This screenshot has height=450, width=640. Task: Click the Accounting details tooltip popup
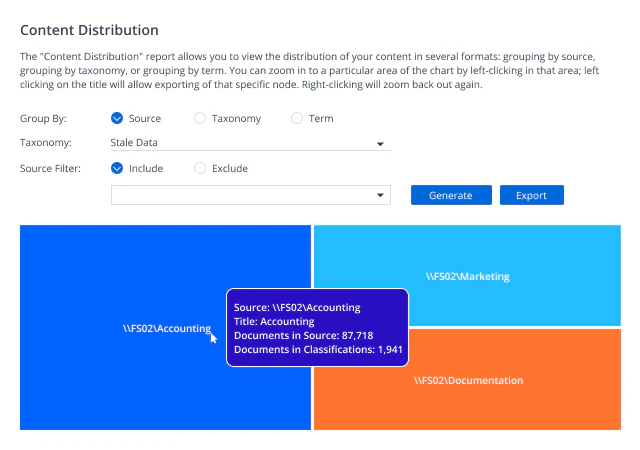pos(317,328)
